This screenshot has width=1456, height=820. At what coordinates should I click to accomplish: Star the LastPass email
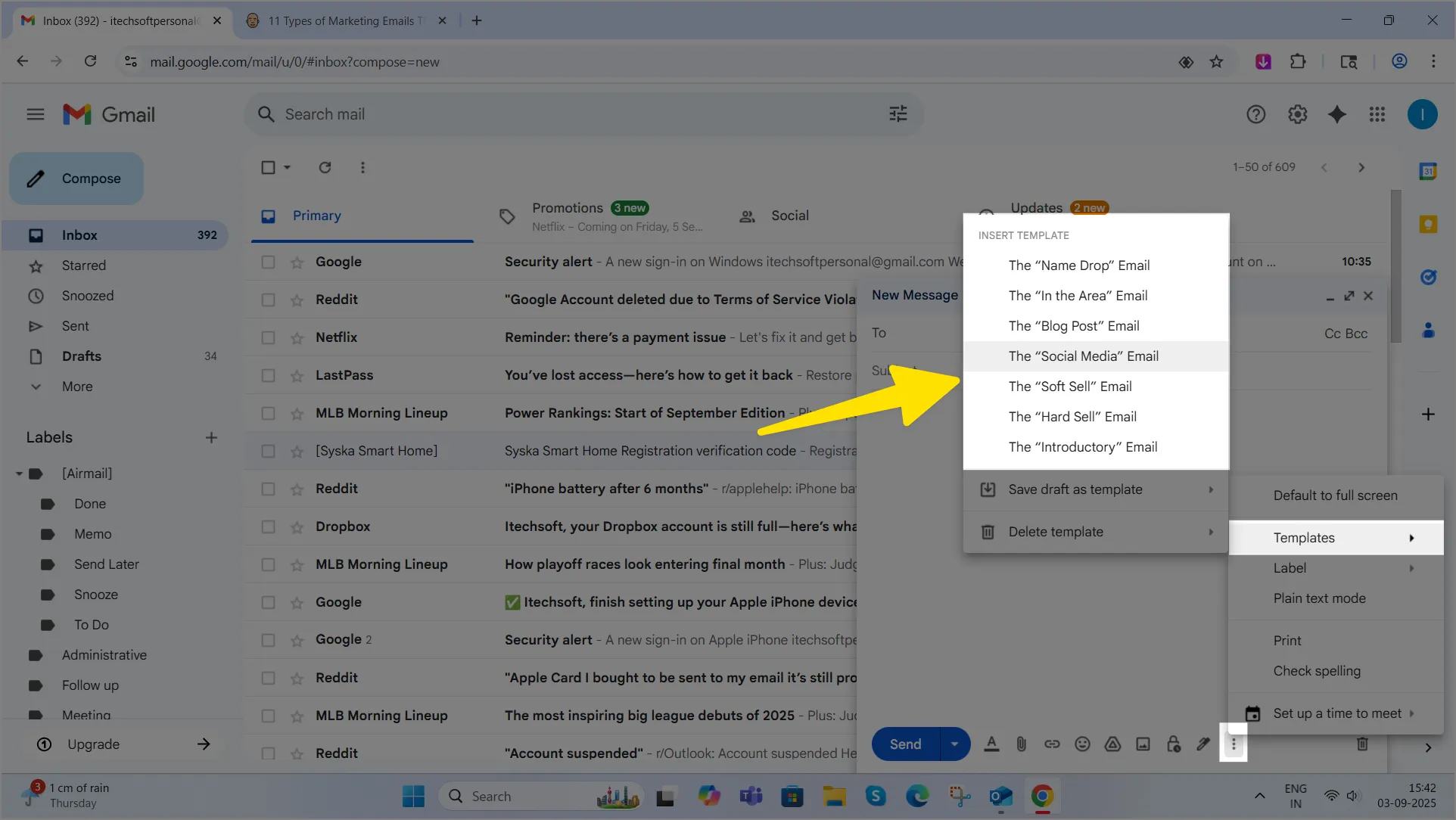297,375
